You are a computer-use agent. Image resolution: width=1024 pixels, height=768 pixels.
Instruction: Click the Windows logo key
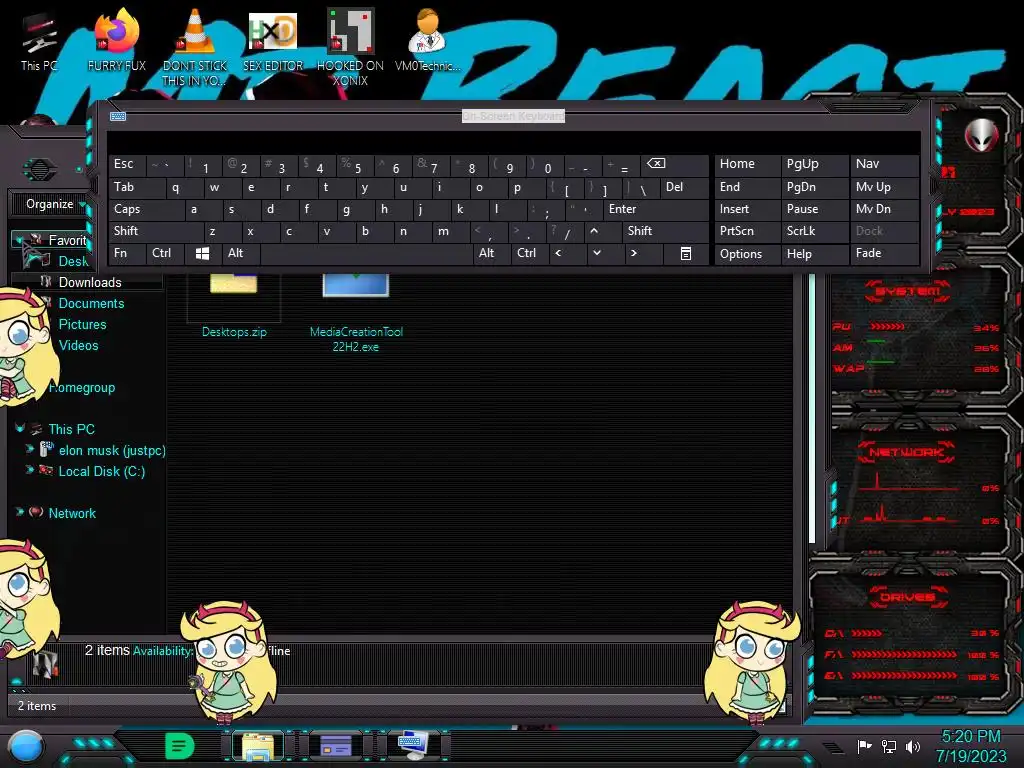coord(202,253)
